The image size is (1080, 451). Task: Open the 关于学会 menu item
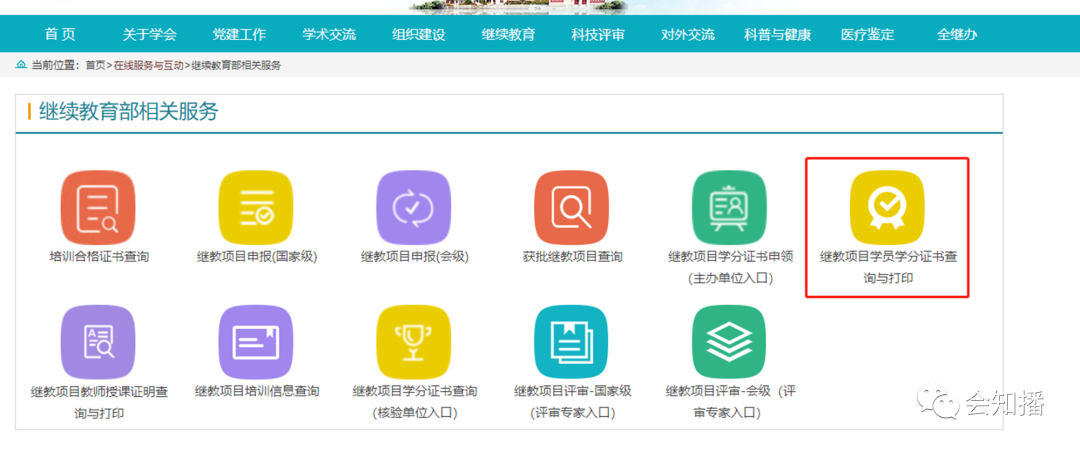[x=149, y=35]
